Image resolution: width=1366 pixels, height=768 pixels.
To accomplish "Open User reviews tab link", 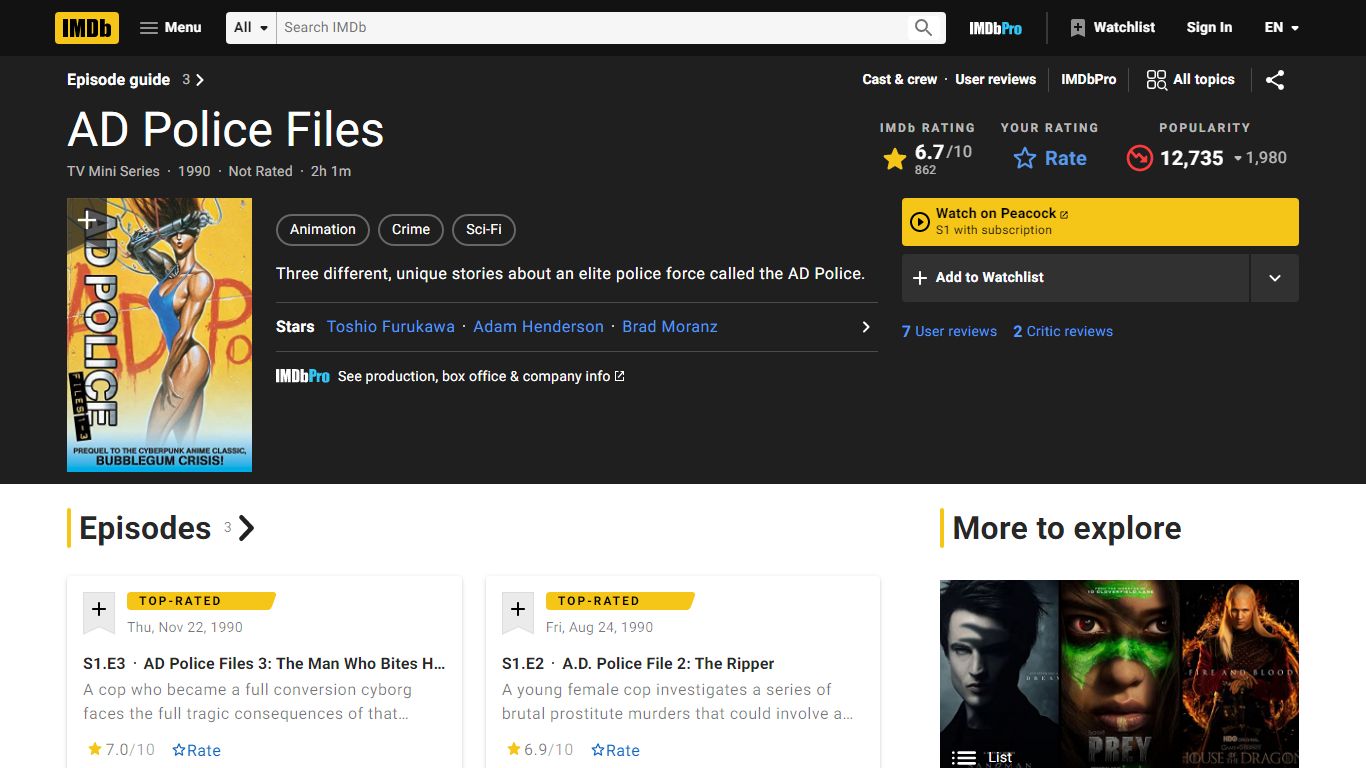I will (995, 80).
